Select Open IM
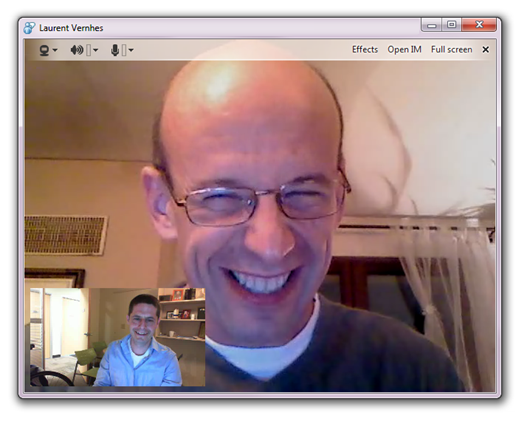The image size is (530, 424). [405, 50]
